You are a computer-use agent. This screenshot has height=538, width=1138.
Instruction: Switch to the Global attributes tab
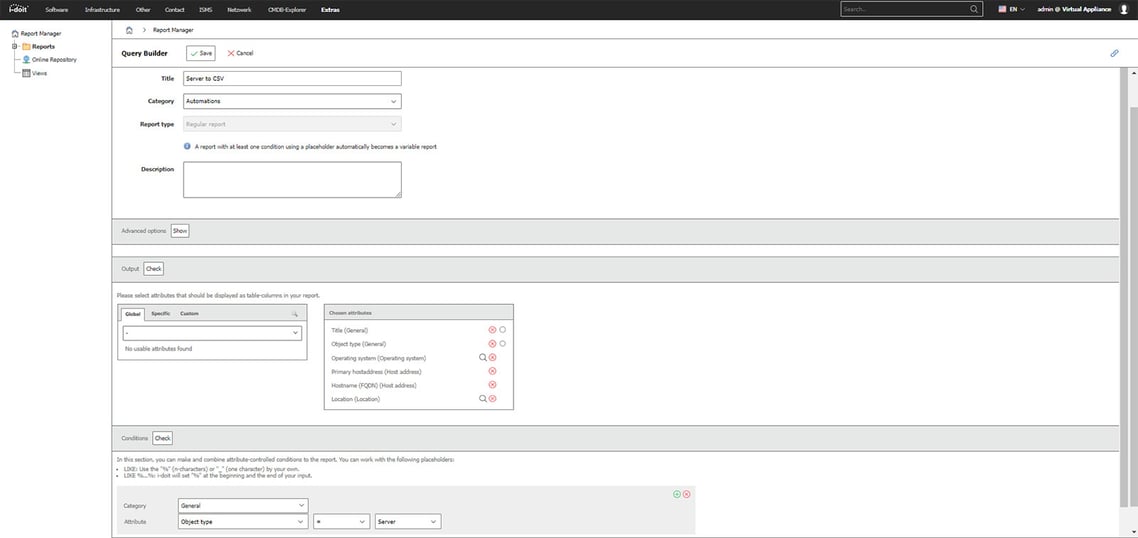(x=133, y=314)
